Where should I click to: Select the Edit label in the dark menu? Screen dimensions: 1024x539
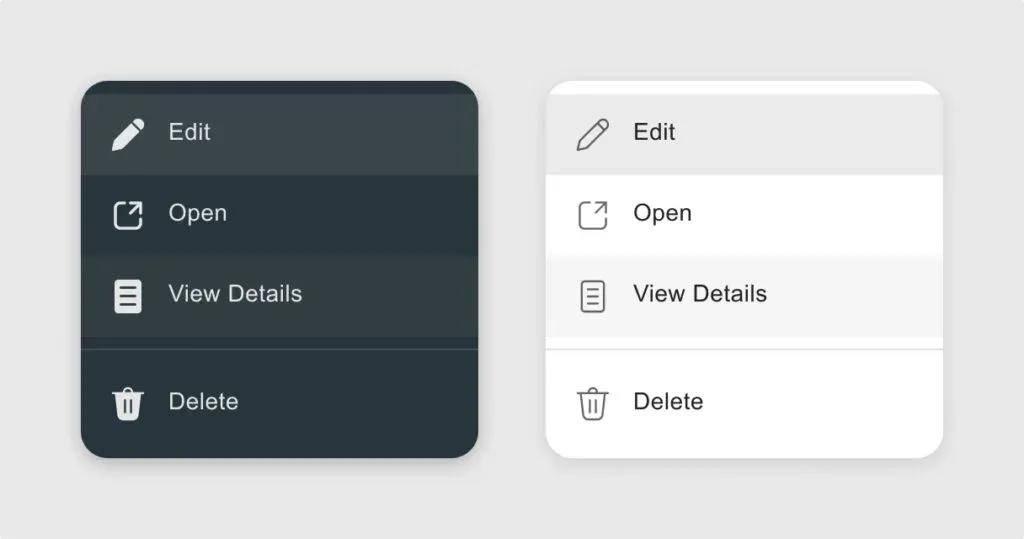189,132
